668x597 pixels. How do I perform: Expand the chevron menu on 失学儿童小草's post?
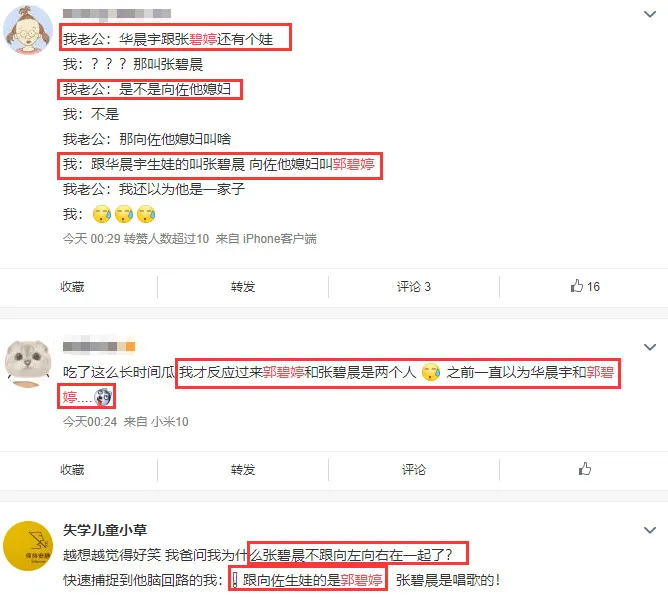click(x=650, y=530)
